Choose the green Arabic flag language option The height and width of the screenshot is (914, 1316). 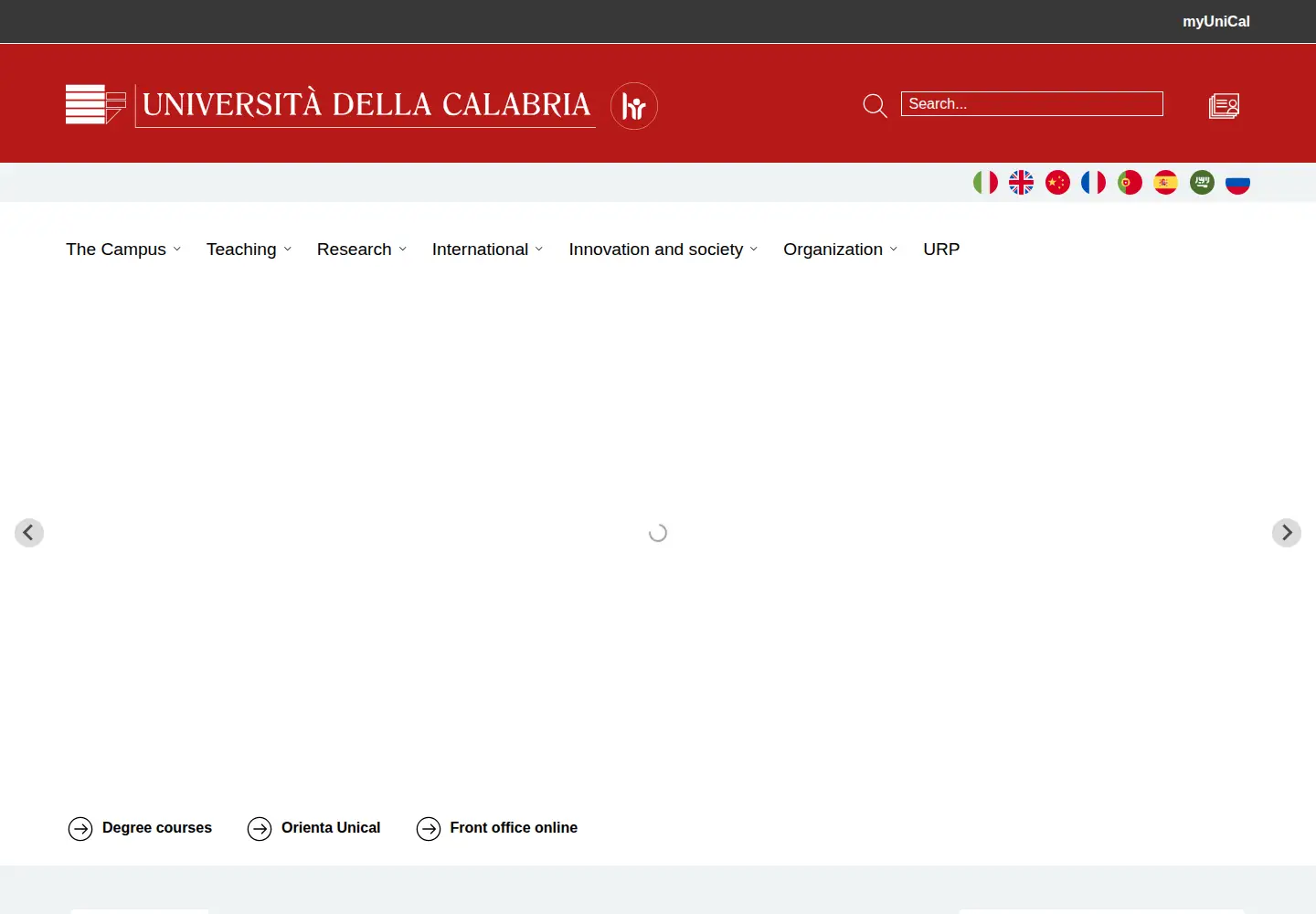1202,183
